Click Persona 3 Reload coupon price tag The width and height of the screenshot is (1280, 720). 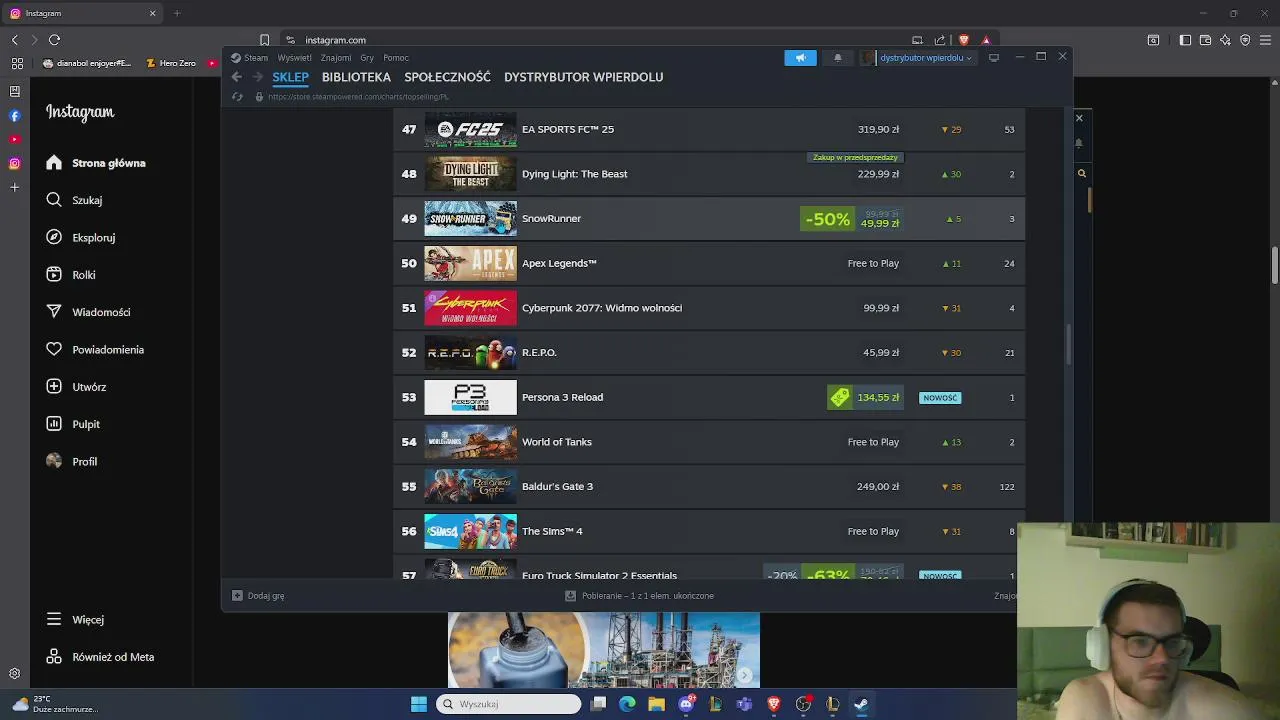866,397
